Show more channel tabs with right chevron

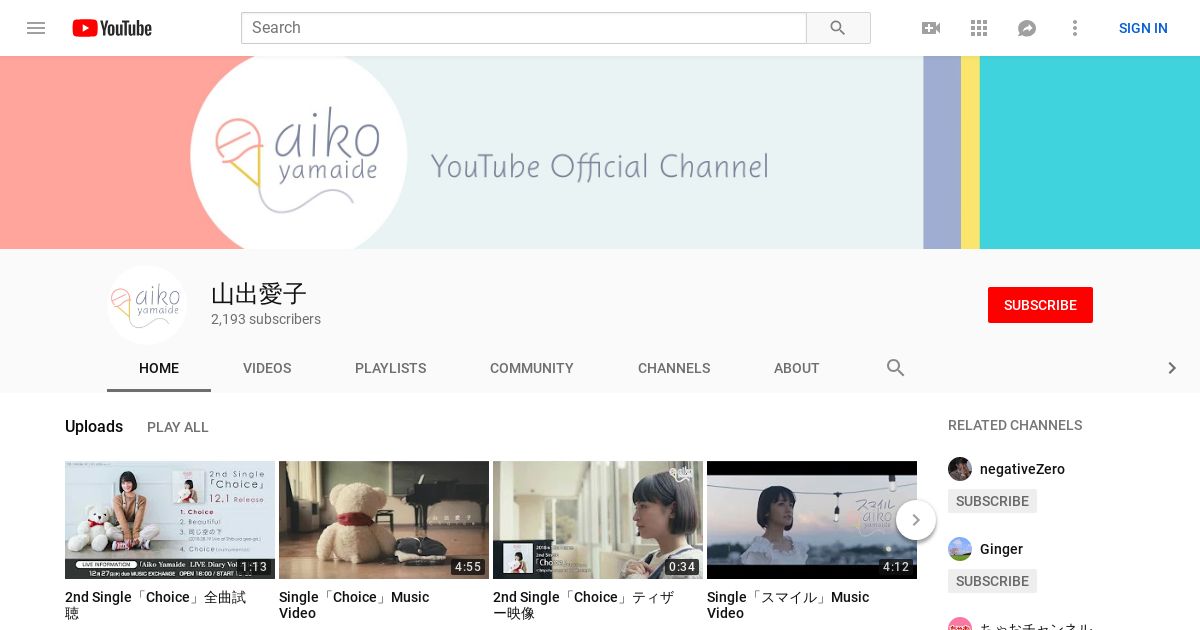pyautogui.click(x=1172, y=368)
